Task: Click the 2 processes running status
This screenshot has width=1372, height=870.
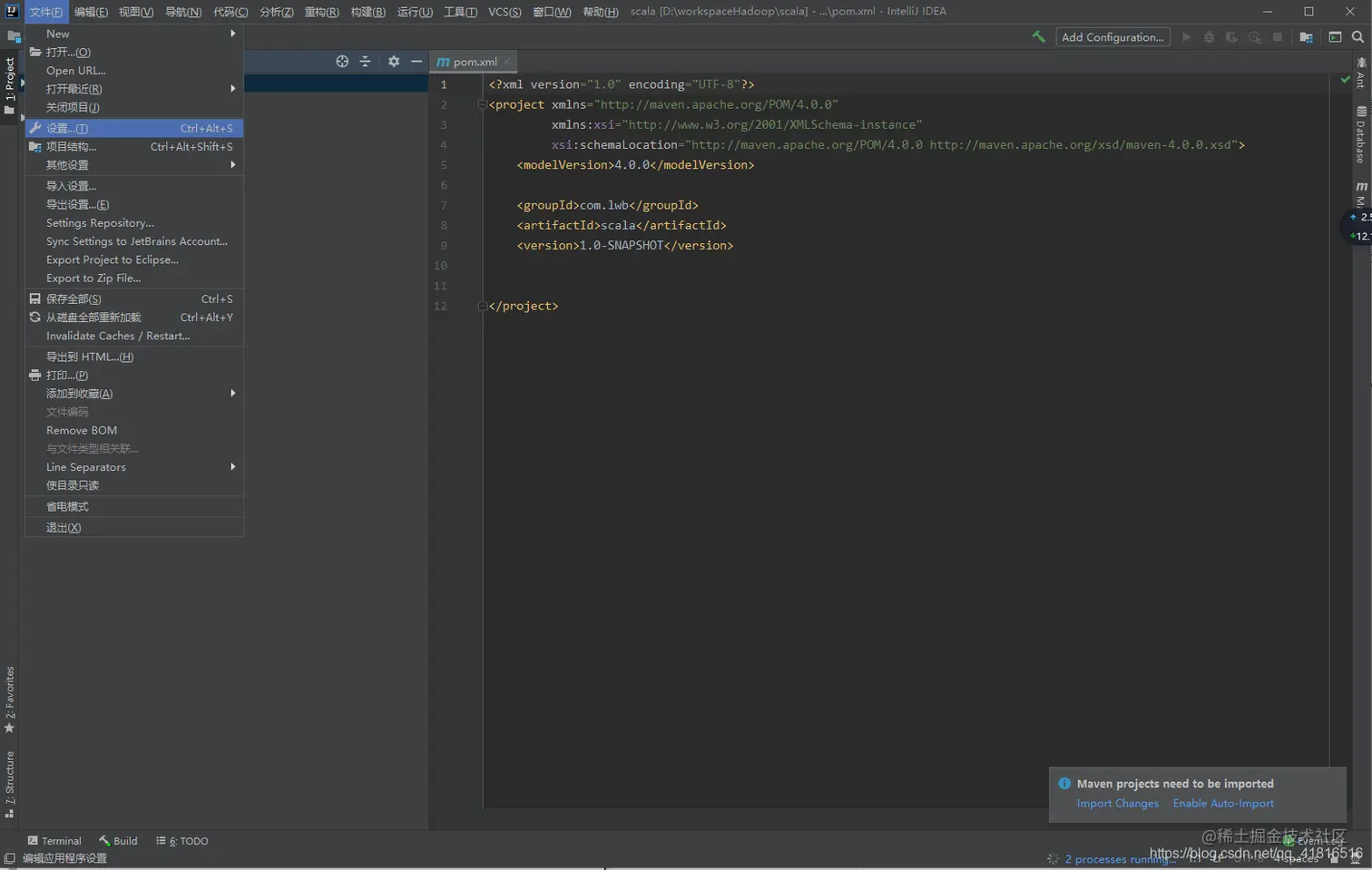Action: (x=1120, y=859)
